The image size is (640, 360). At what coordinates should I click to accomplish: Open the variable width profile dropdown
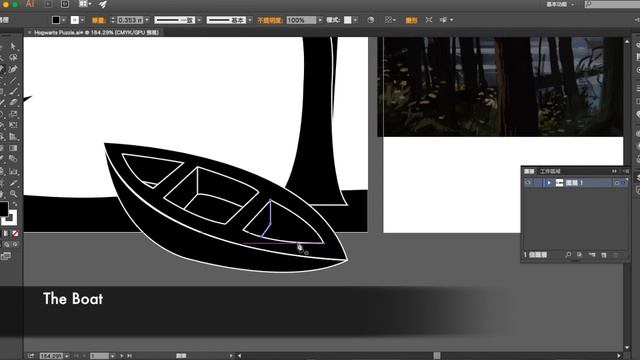click(199, 20)
